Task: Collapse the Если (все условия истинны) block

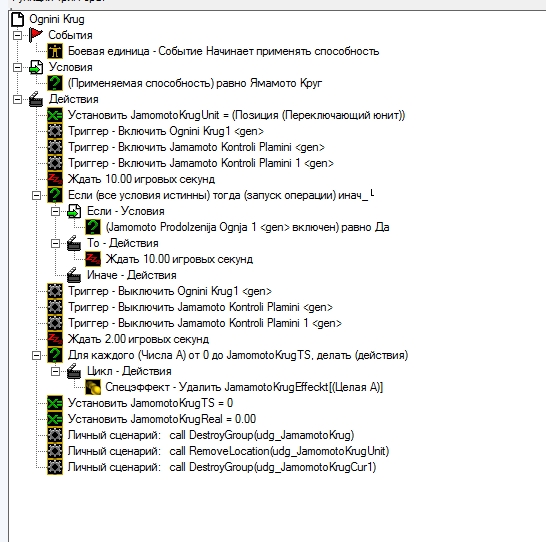Action: coord(36,195)
